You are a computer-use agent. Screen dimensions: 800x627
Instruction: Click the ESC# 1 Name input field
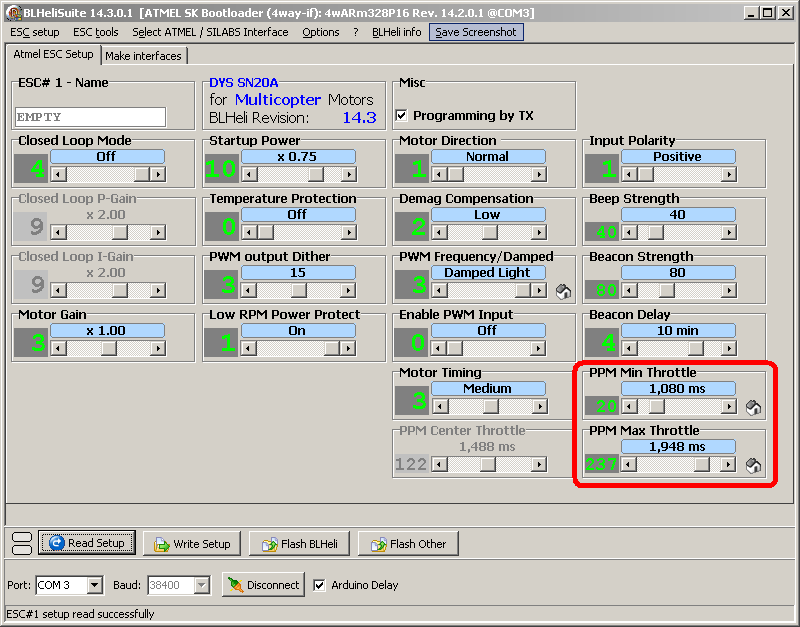(x=90, y=117)
